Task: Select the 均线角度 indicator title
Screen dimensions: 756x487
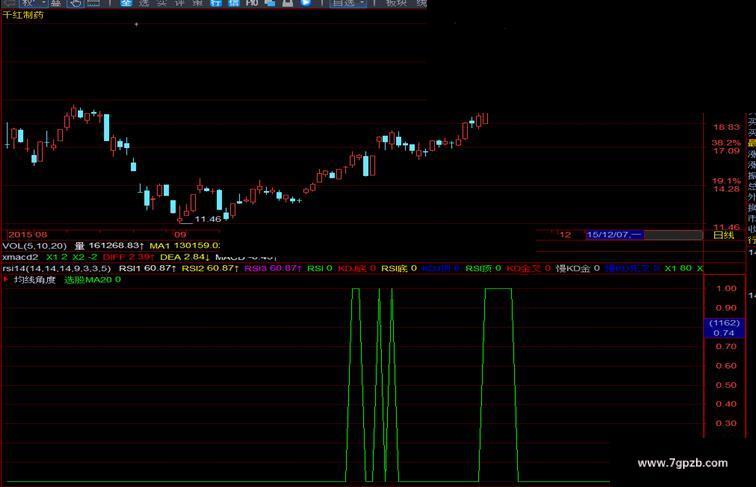Action: point(35,280)
